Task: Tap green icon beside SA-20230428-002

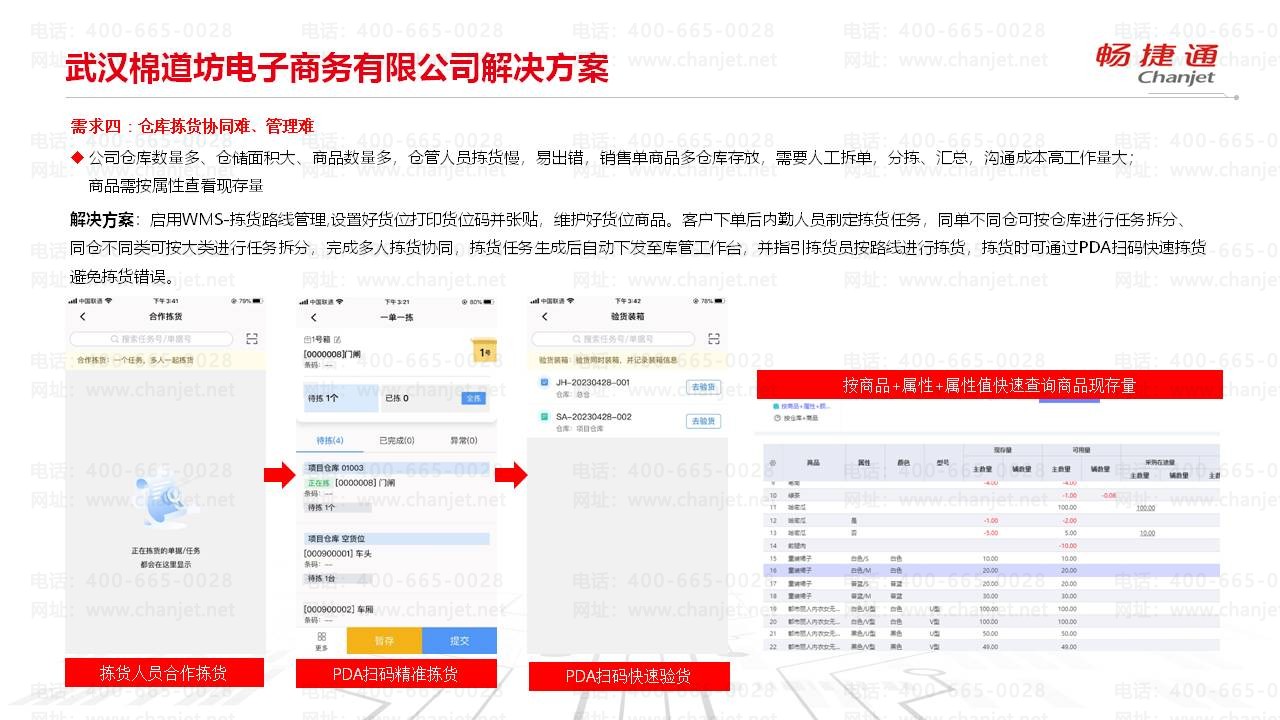Action: point(544,417)
